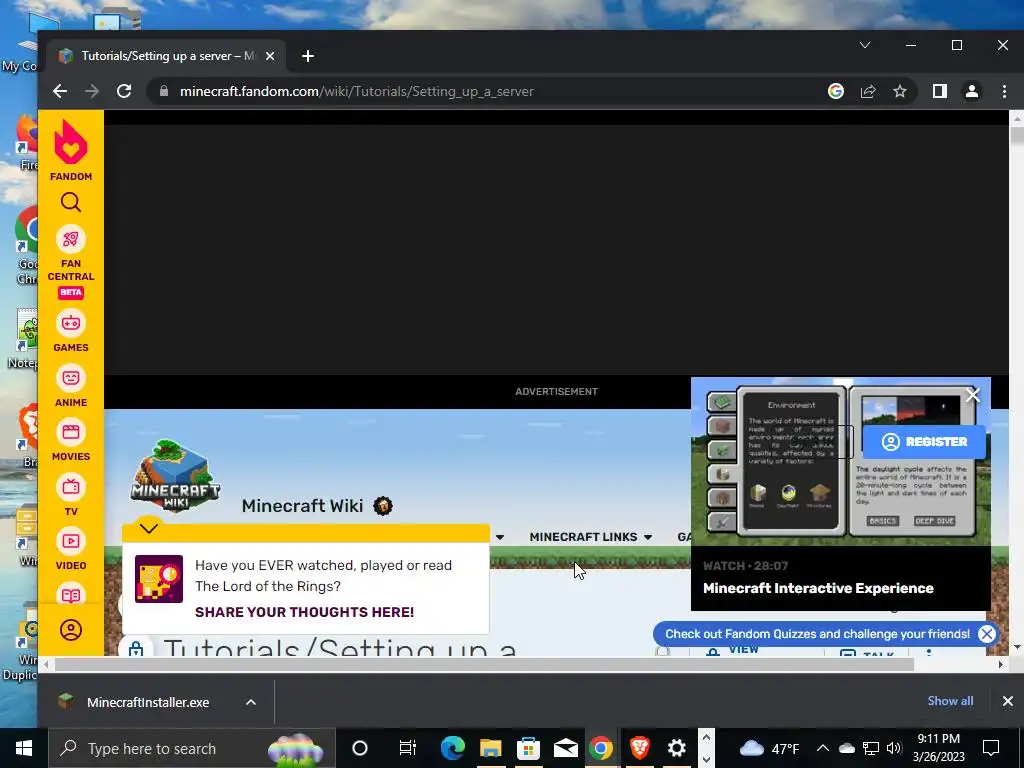Reload the page with refresh icon
Screen dimensions: 1024x768
pos(124,91)
